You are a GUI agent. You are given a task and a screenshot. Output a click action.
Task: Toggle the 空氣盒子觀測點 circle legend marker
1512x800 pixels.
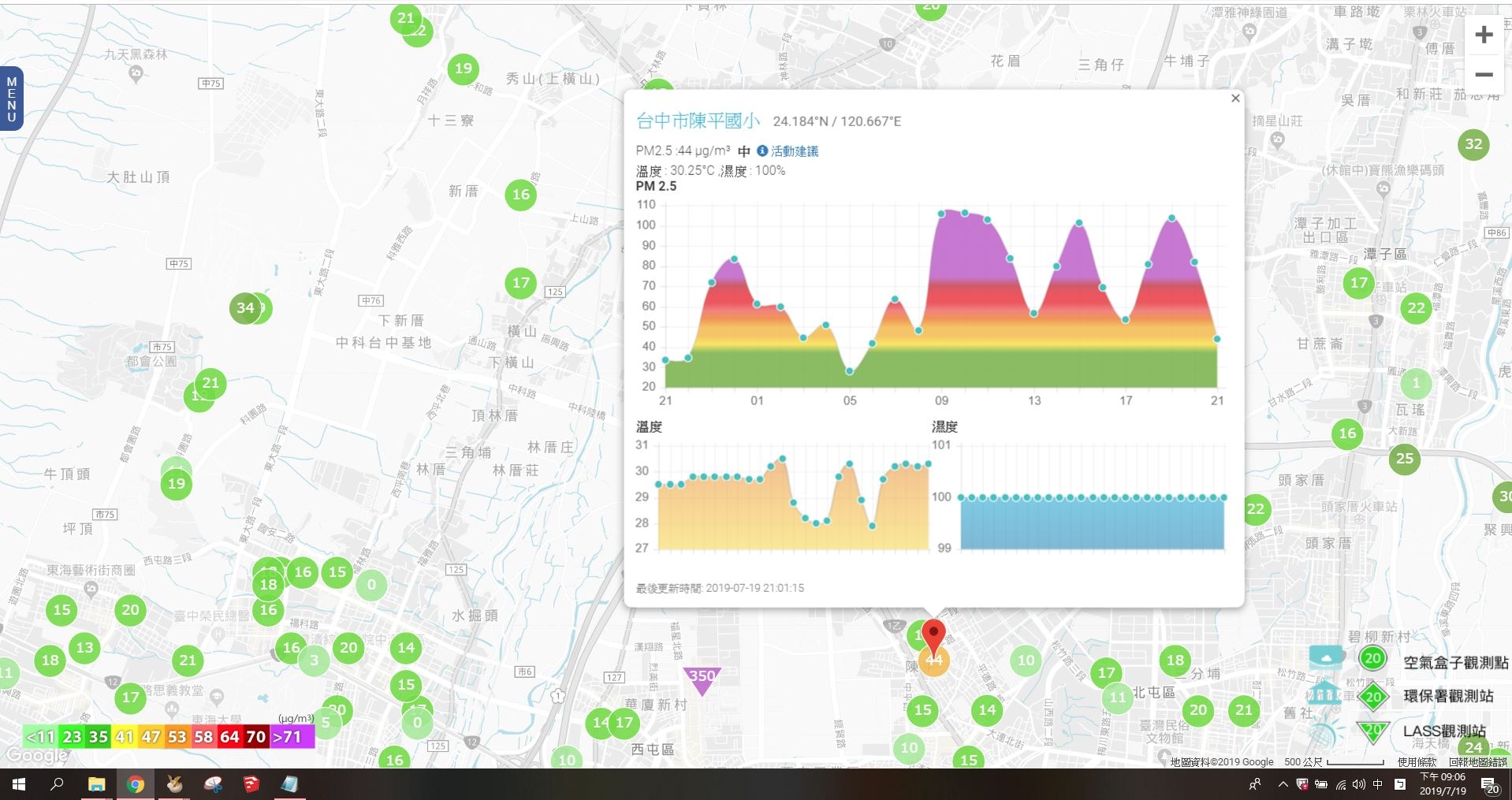(1372, 658)
